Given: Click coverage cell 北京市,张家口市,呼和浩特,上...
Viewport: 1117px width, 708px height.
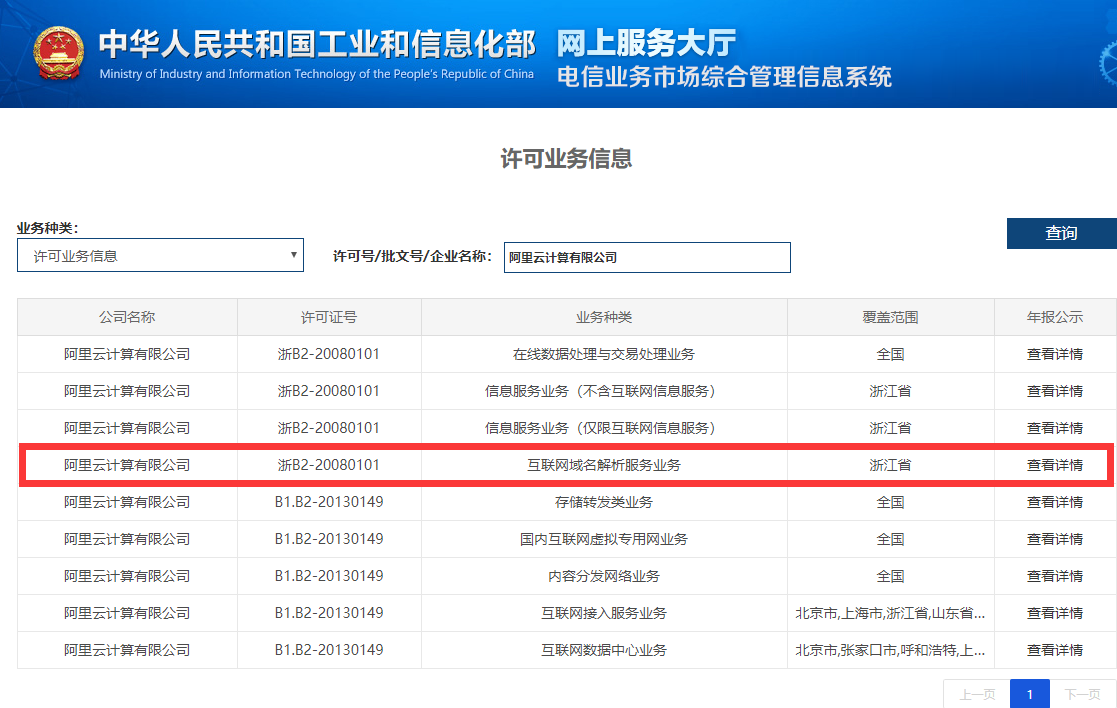Looking at the screenshot, I should coord(890,650).
